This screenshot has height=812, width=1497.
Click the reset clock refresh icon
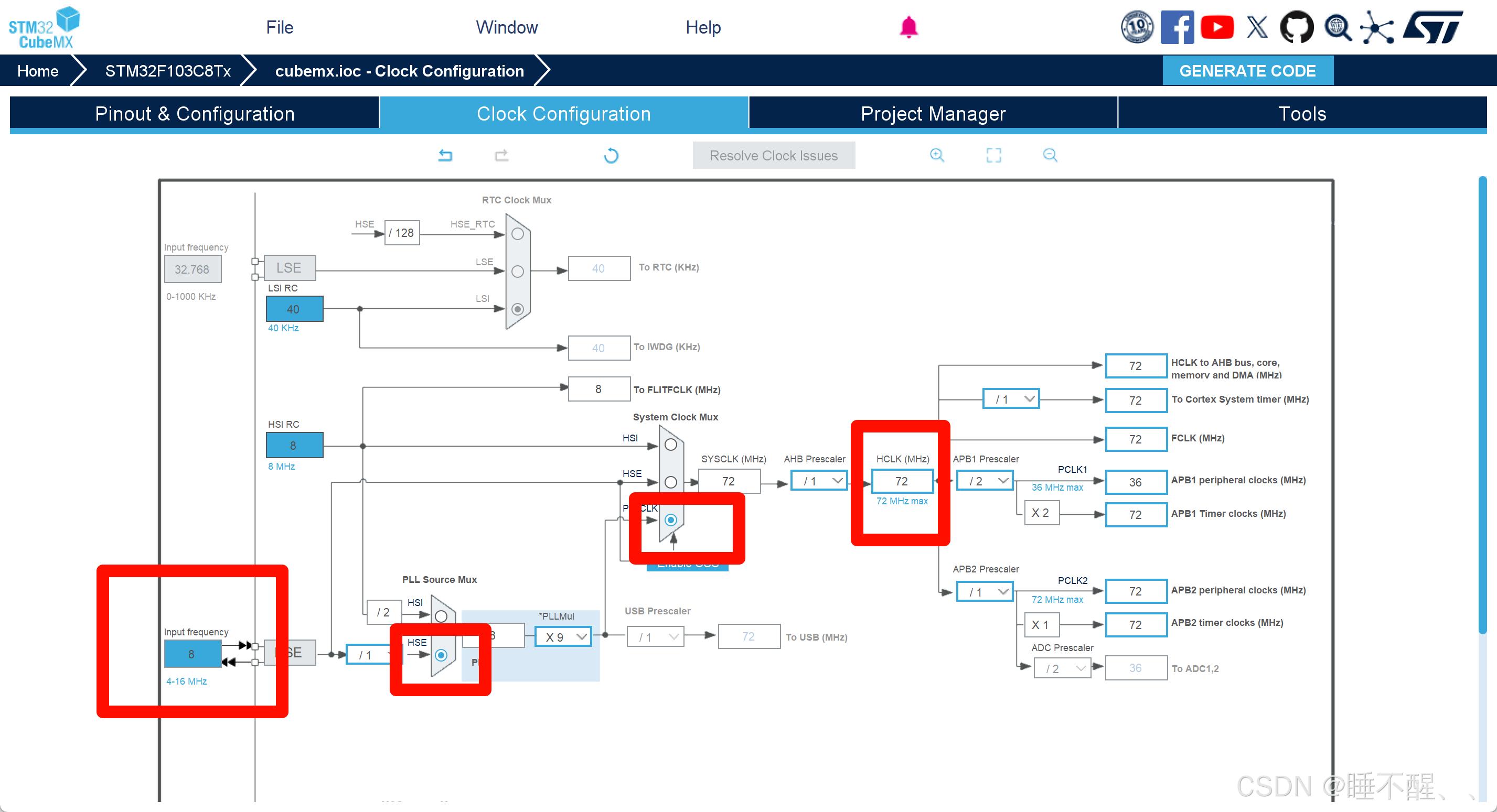[611, 156]
